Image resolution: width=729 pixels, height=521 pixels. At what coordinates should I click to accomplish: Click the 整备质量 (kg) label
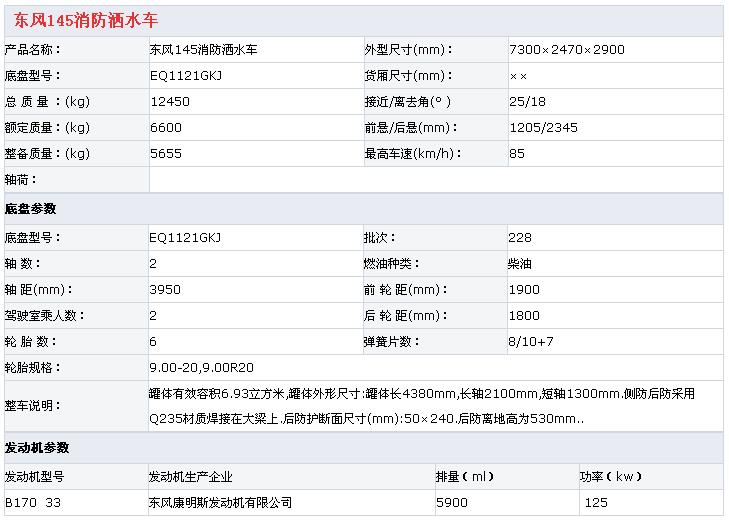(47, 154)
